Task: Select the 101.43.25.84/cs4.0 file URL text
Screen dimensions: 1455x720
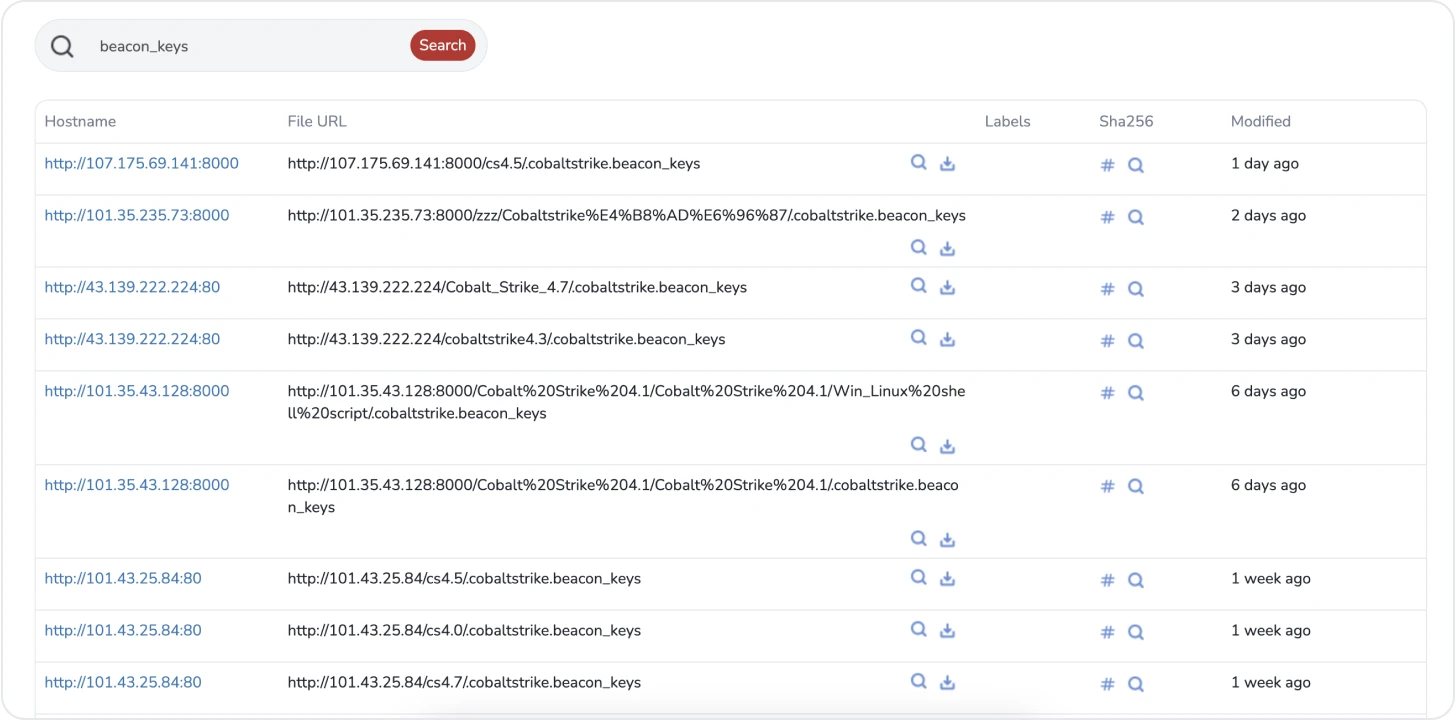Action: pos(464,630)
